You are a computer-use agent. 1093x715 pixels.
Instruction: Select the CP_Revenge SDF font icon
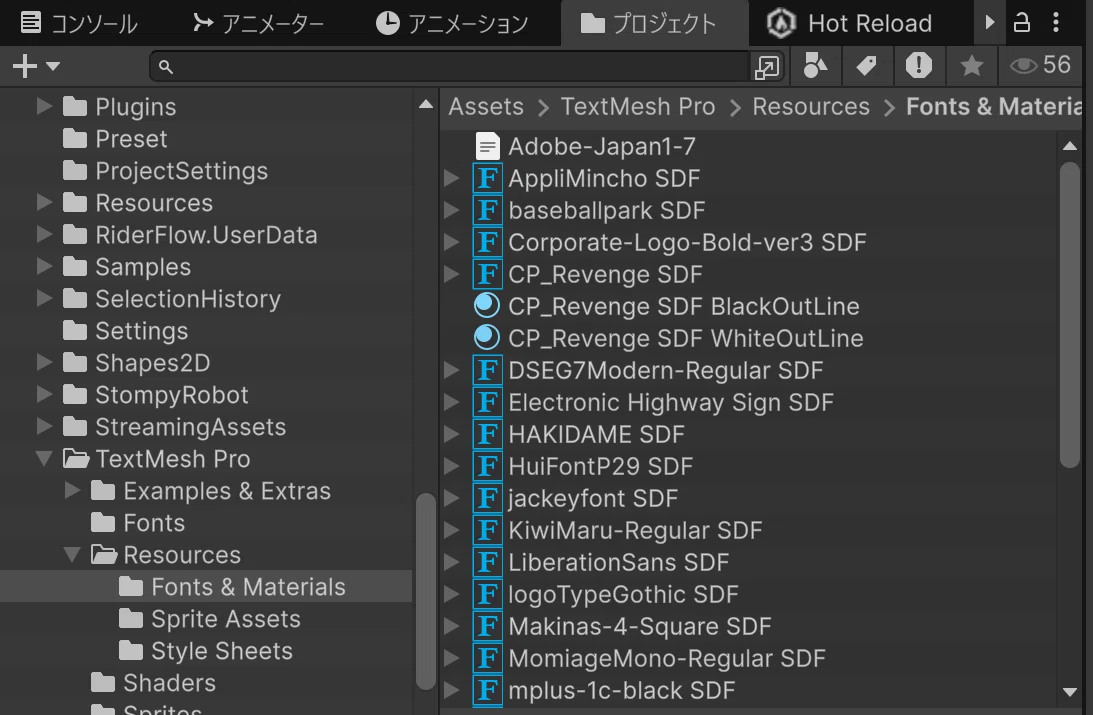487,275
